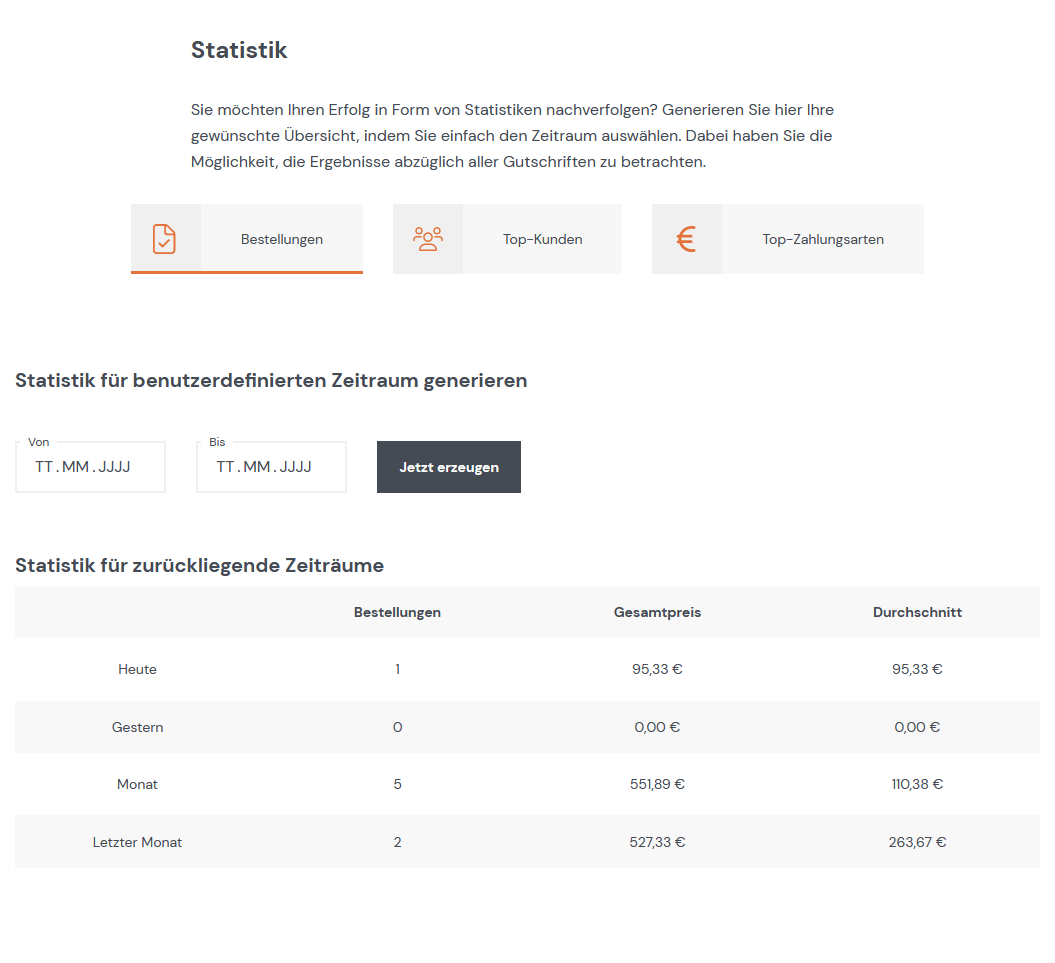
Task: Click heading Statistik für benutzerdefinierten Zeitraum generieren
Action: click(x=271, y=380)
